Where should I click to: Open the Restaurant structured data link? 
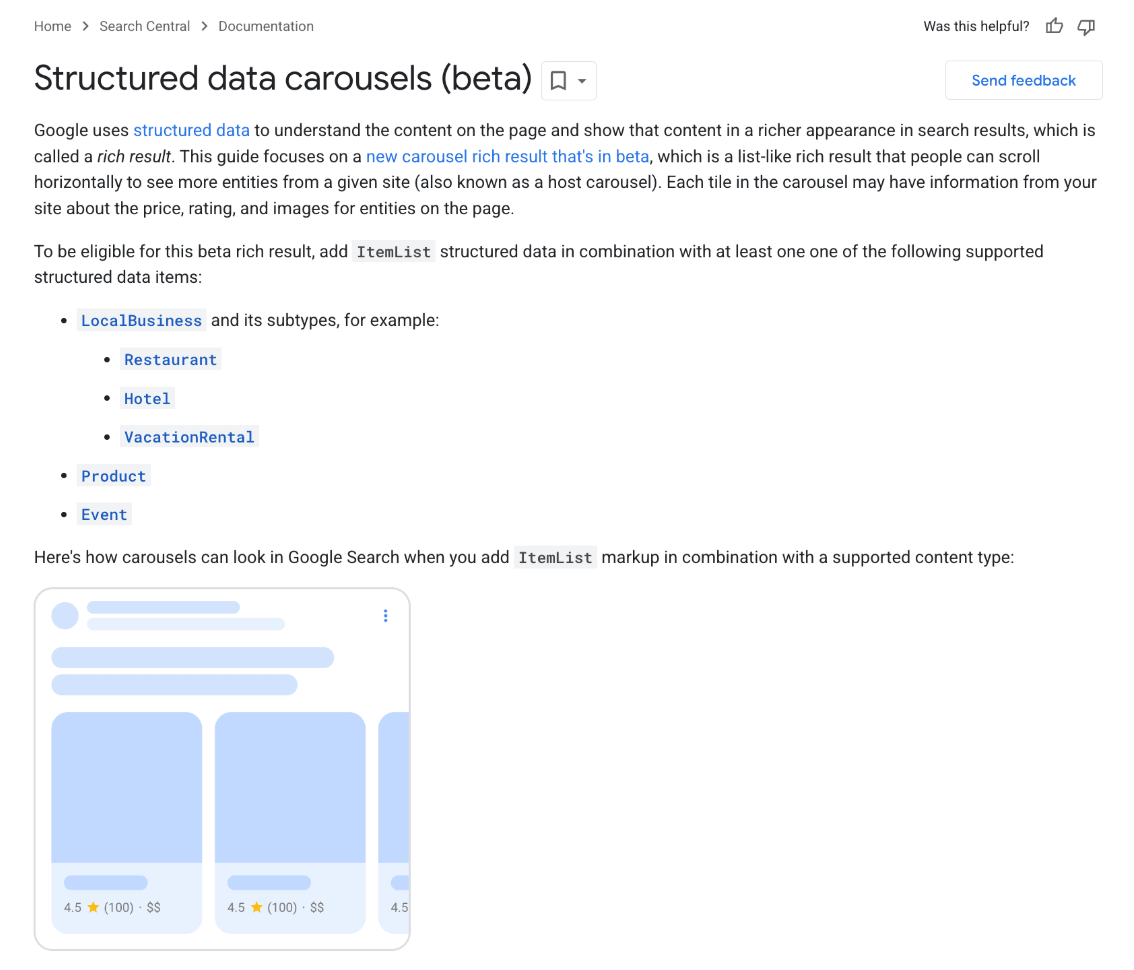pyautogui.click(x=170, y=359)
